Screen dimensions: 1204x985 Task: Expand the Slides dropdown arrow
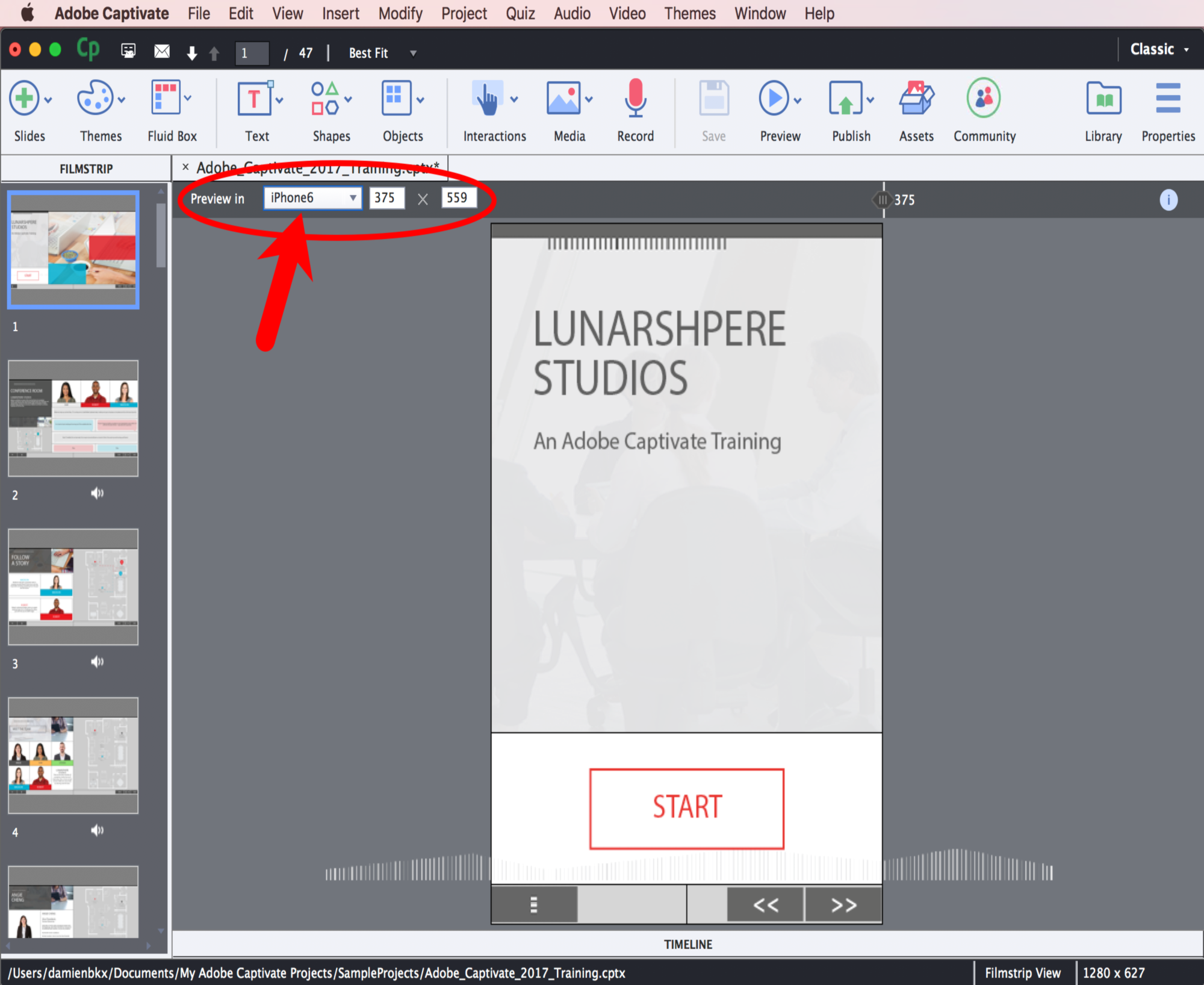(x=48, y=100)
